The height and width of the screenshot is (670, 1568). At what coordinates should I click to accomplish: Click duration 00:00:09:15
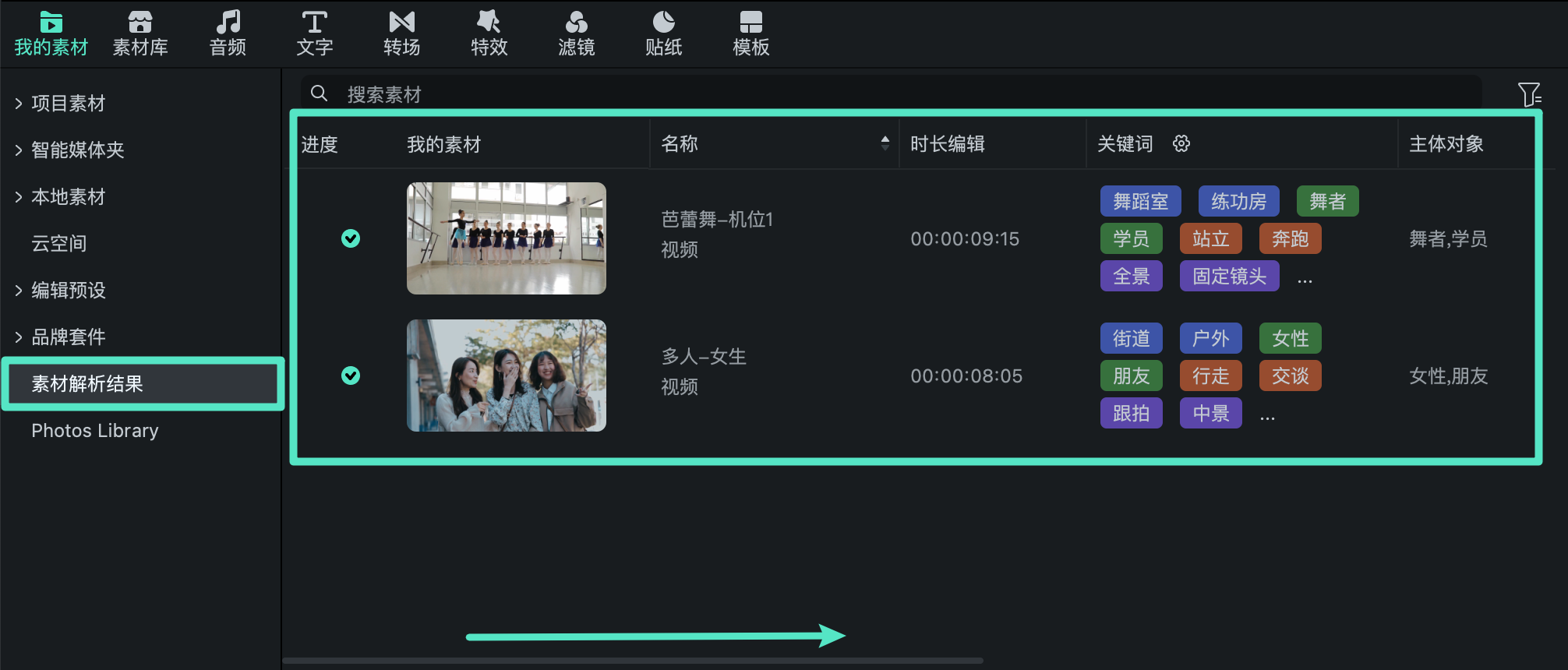965,239
